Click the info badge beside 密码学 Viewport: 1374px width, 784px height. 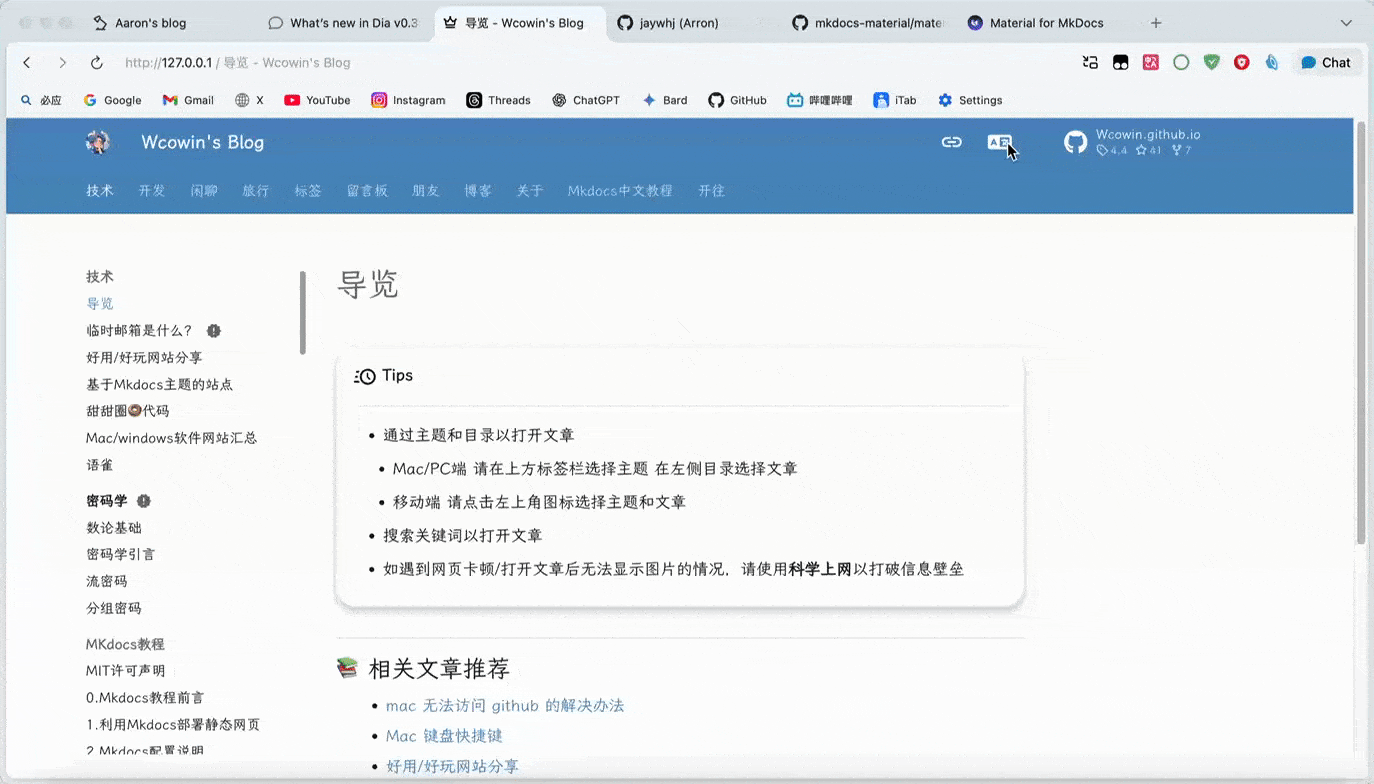[x=143, y=501]
